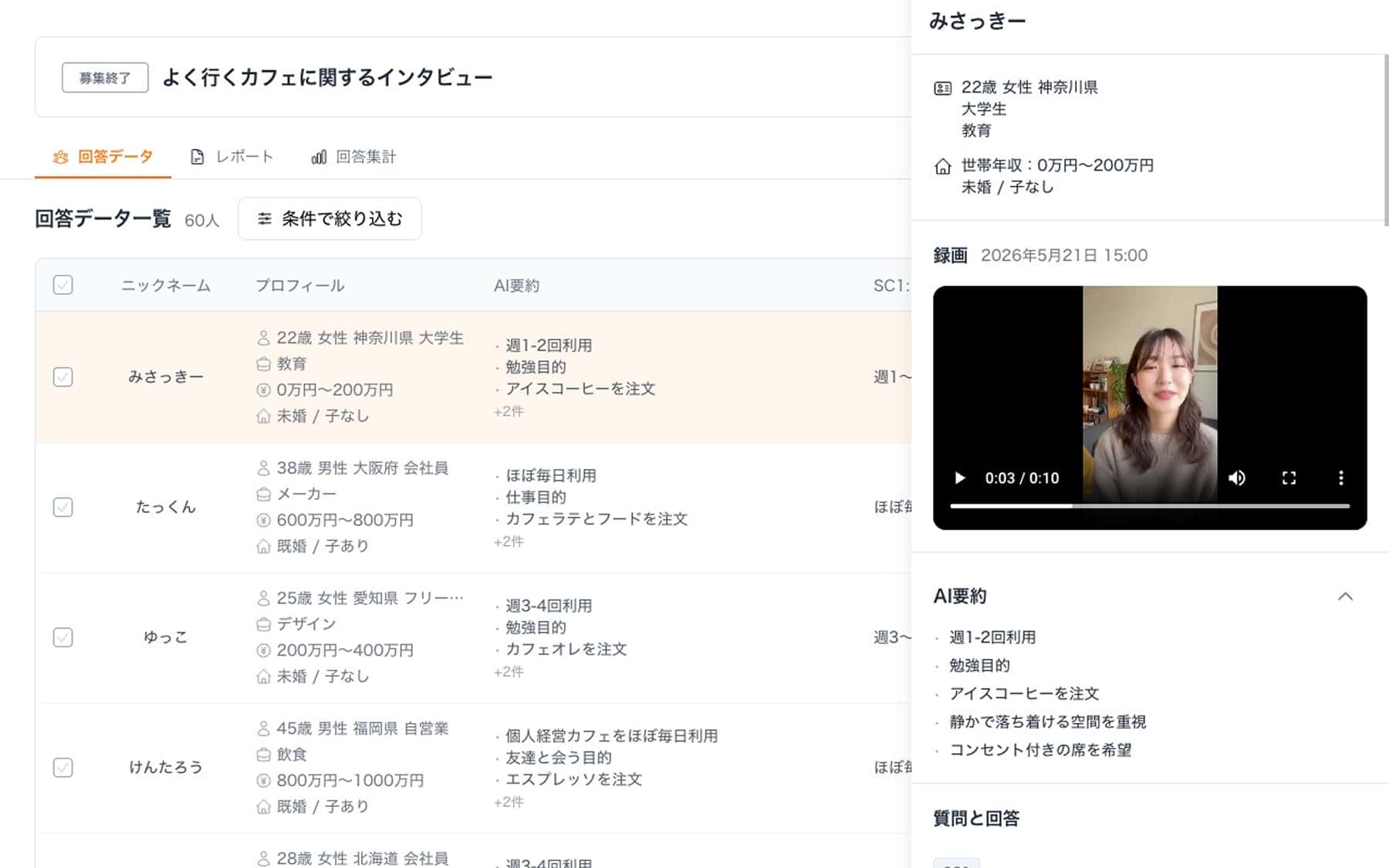Tick the checkbox for ゆっこ row

click(63, 637)
